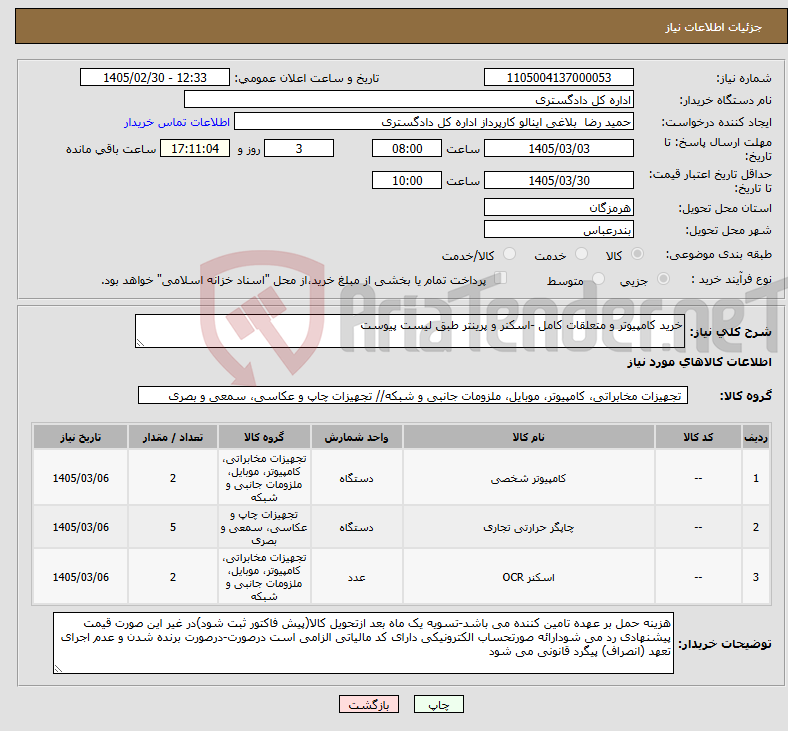The image size is (788, 731).
Task: Click the remaining time field 17:11:04
Action: pyautogui.click(x=195, y=148)
